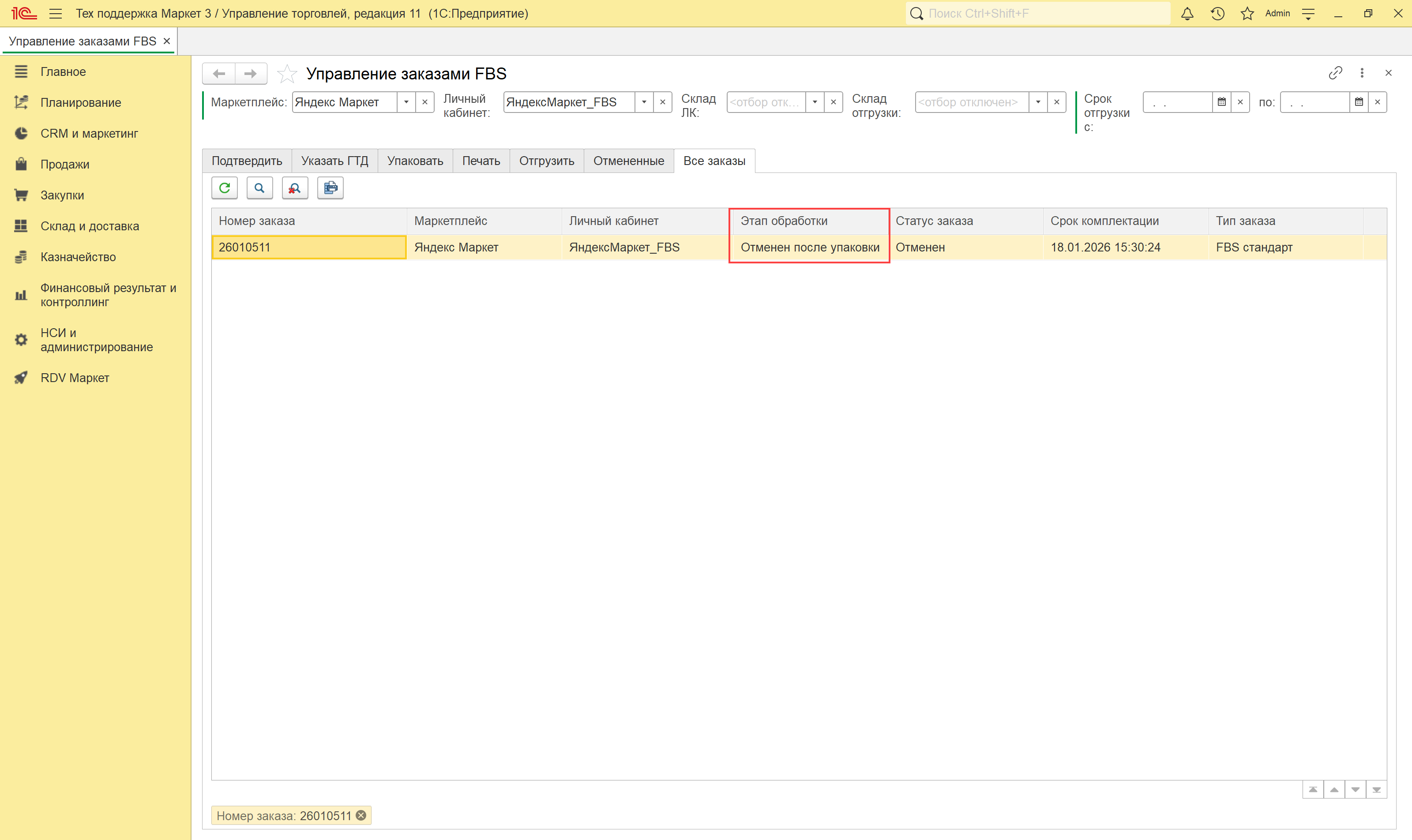The width and height of the screenshot is (1412, 840).
Task: Remove the Номер заказа 26010511 filter chip
Action: tap(361, 816)
